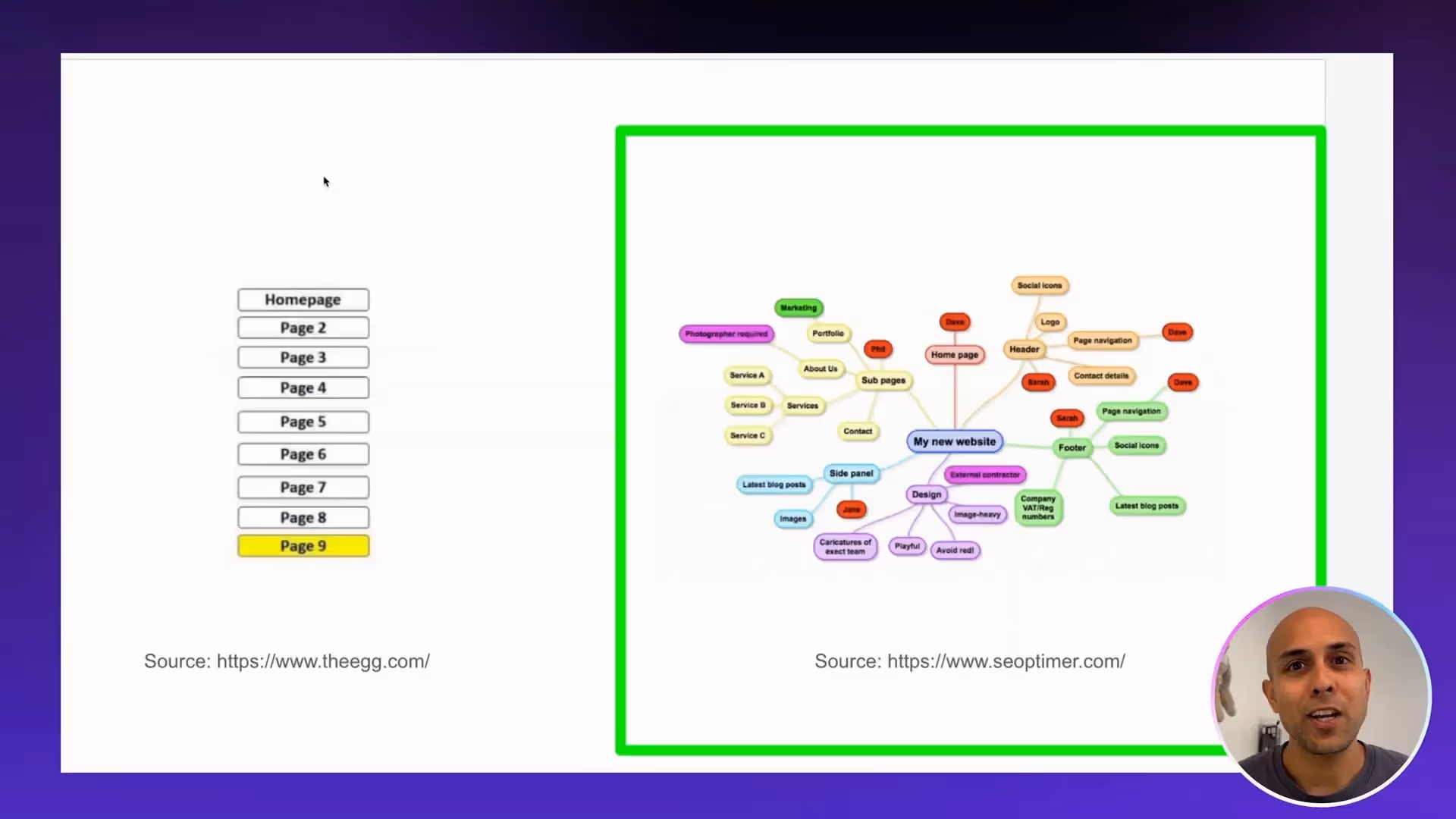
Task: Click the Homepage box in the page list
Action: coord(303,300)
